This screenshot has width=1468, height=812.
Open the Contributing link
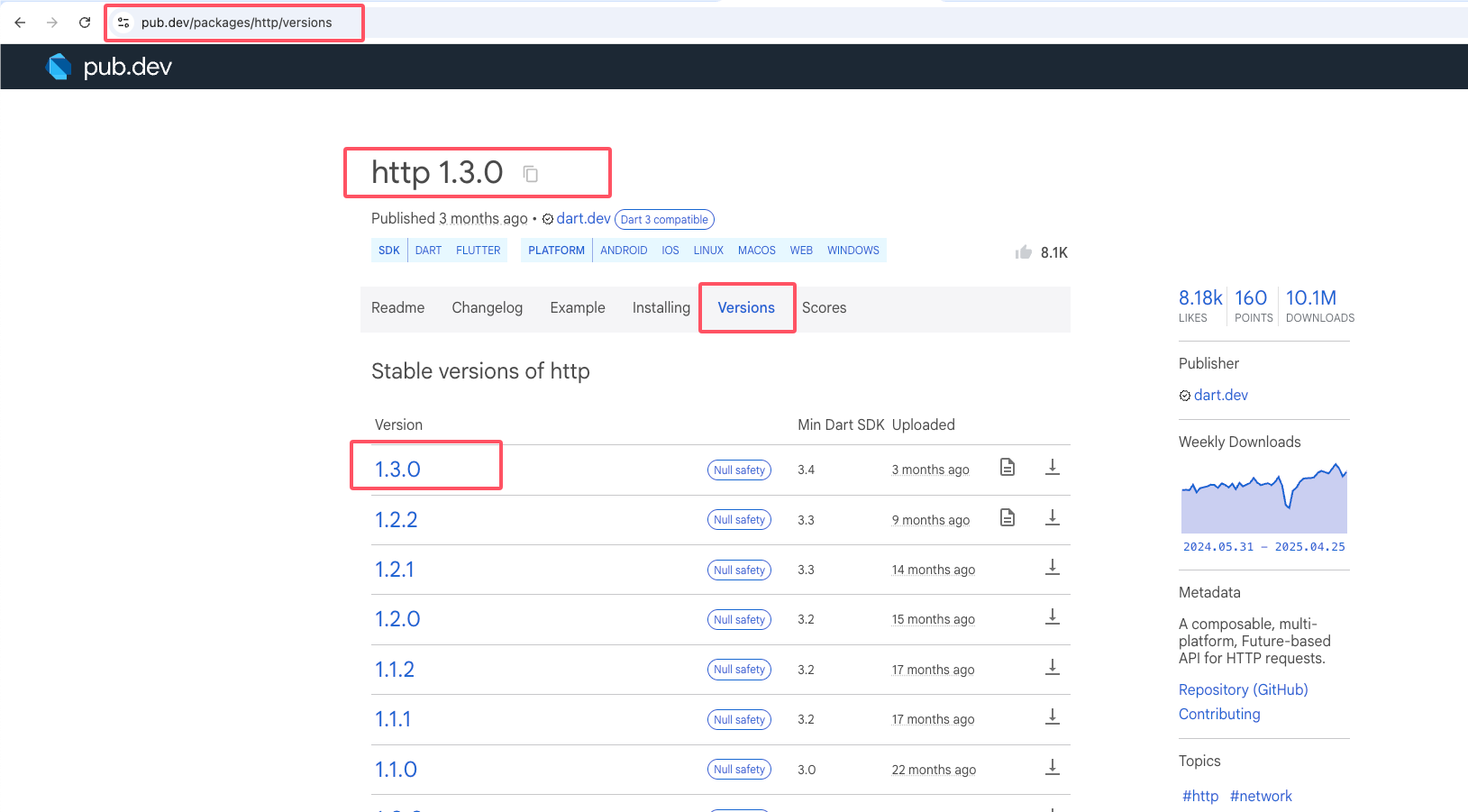[x=1219, y=714]
